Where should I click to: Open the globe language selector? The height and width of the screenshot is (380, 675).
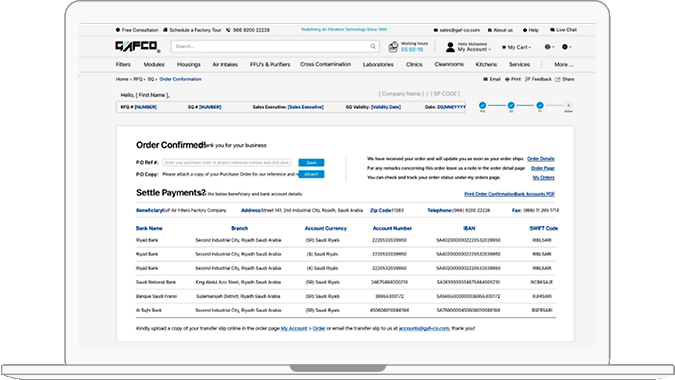click(x=548, y=47)
